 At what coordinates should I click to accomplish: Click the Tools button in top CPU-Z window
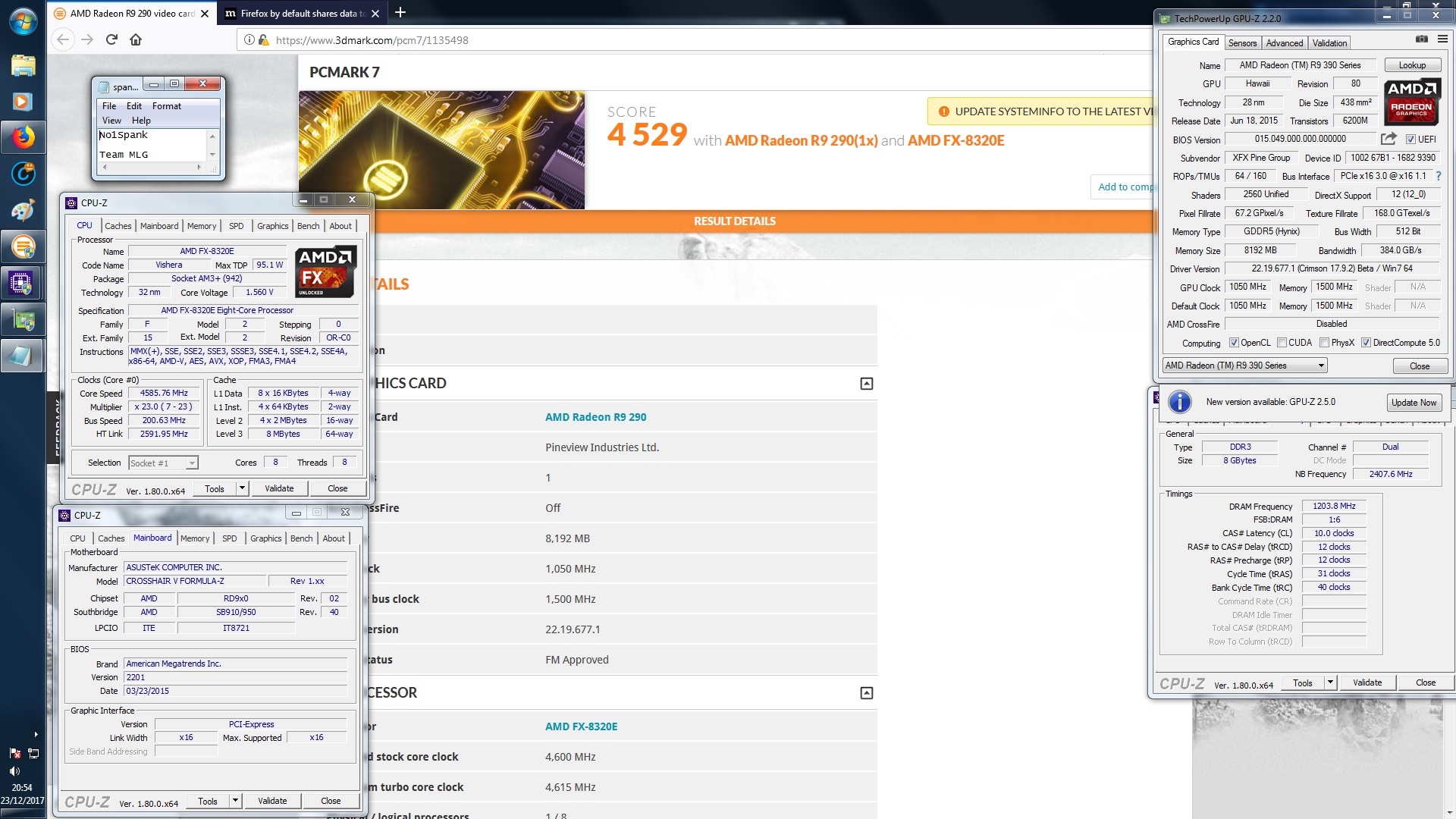click(215, 488)
